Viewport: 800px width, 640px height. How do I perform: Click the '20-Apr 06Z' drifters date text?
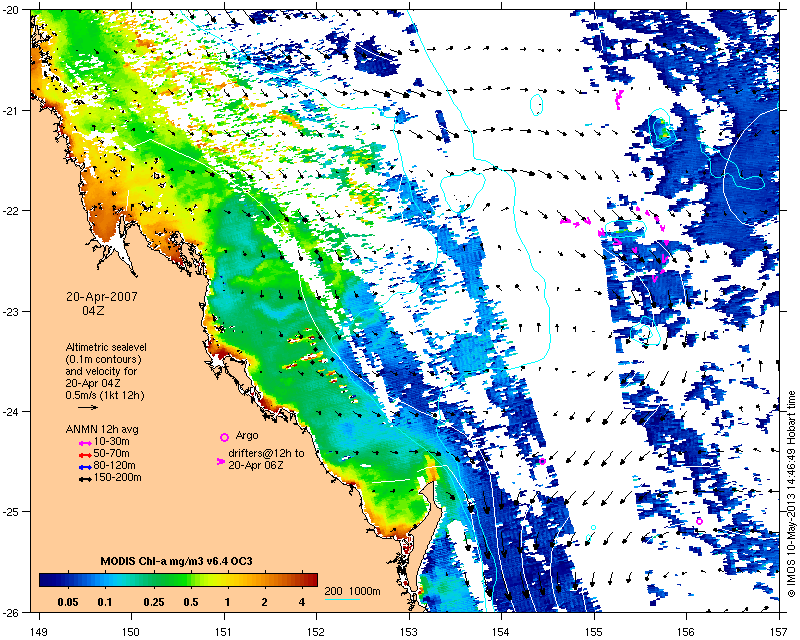pos(256,465)
